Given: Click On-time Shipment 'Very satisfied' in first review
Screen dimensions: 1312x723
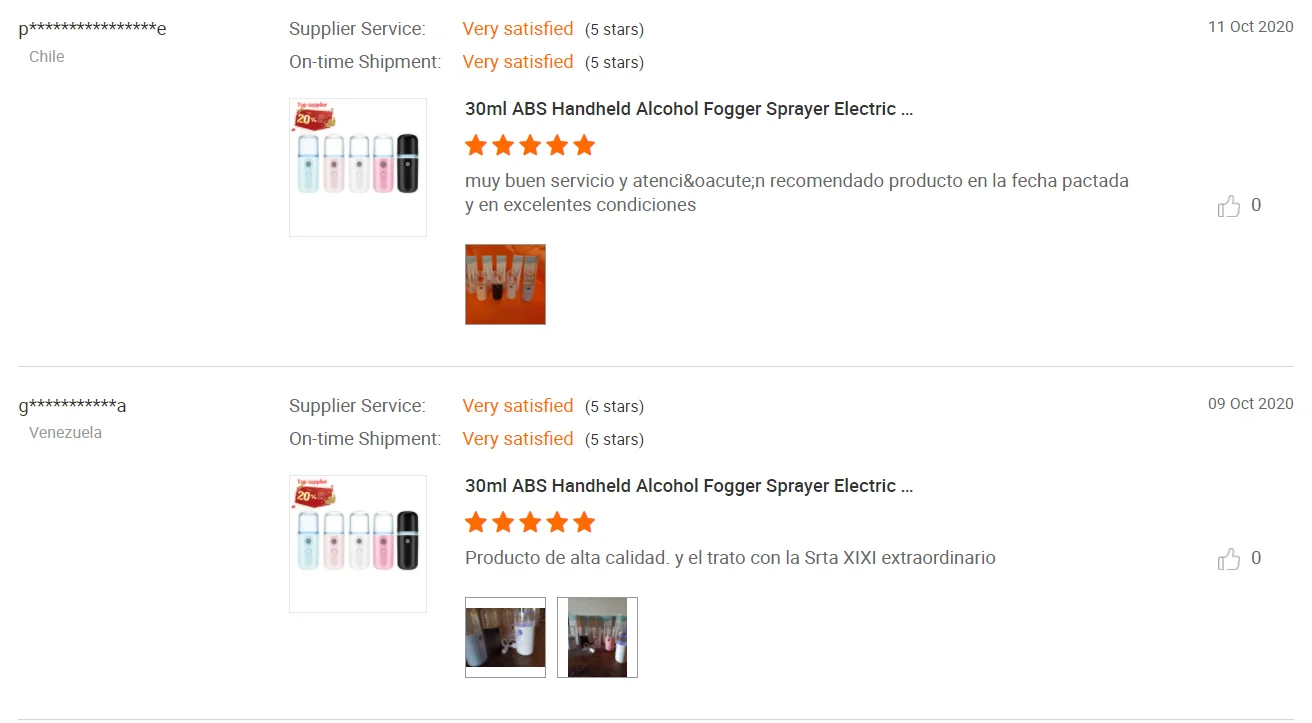Looking at the screenshot, I should [518, 62].
